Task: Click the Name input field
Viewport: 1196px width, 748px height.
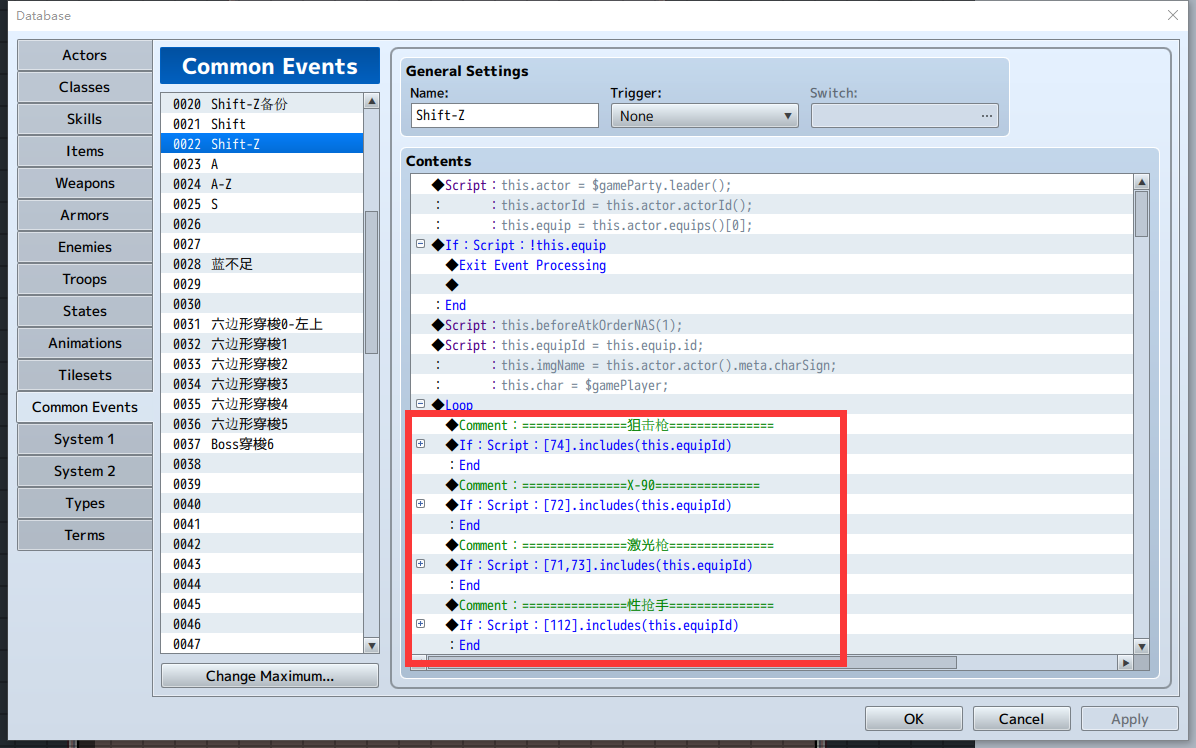Action: [504, 116]
